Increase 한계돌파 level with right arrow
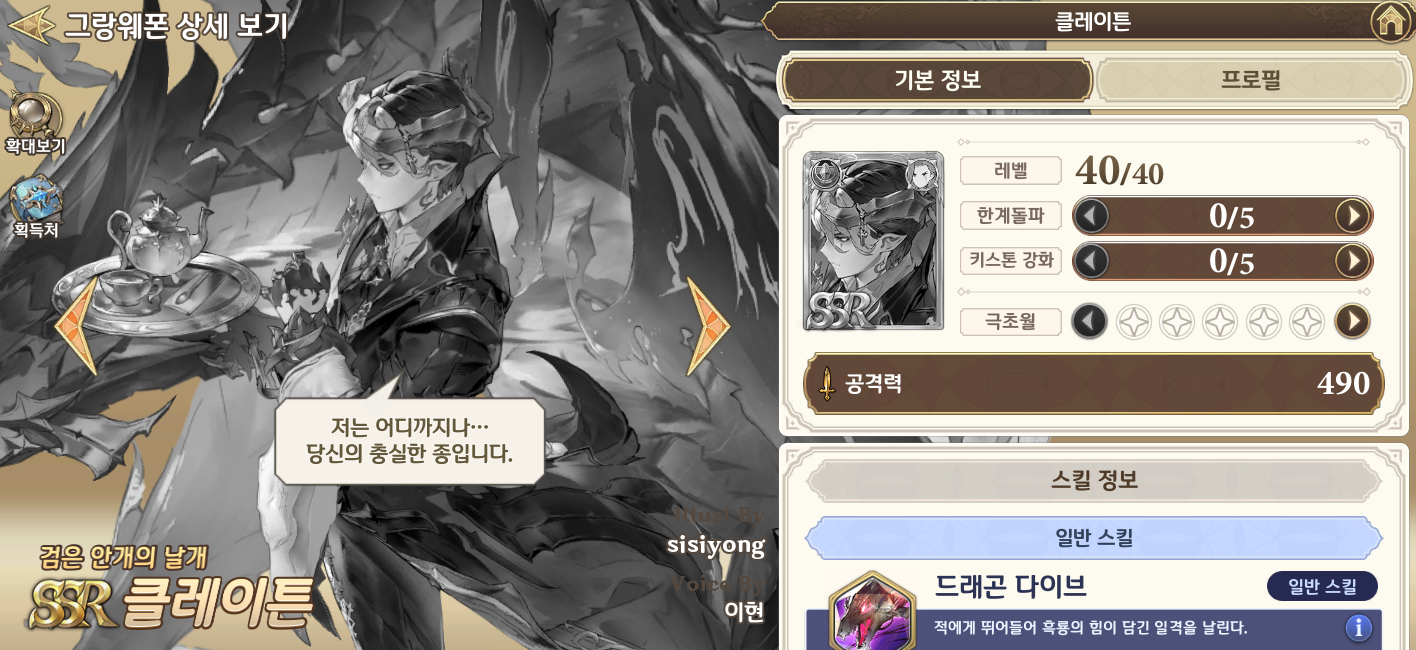Screen dimensions: 1416x650 (1352, 215)
